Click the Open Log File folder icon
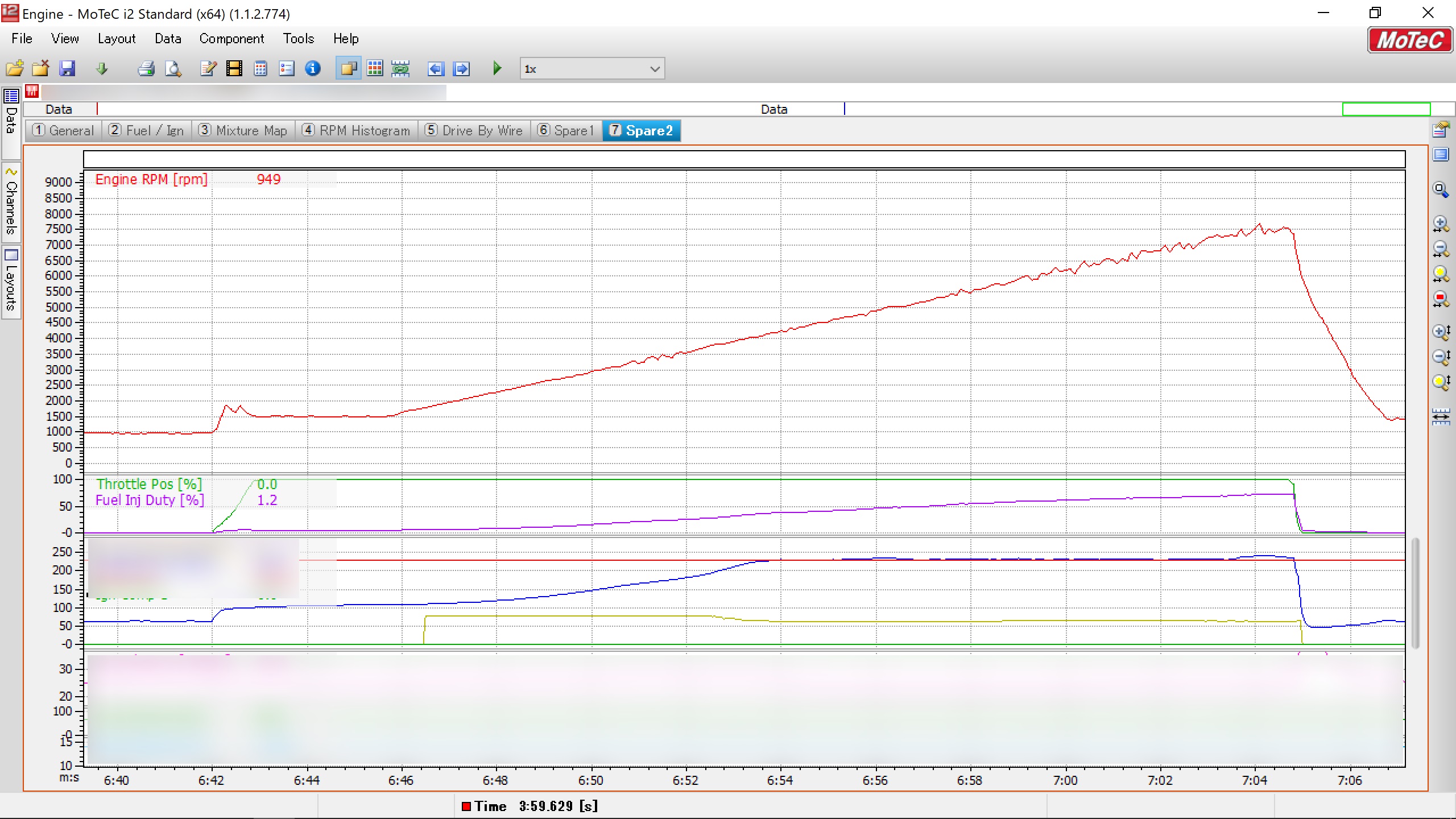The height and width of the screenshot is (819, 1456). 15,69
